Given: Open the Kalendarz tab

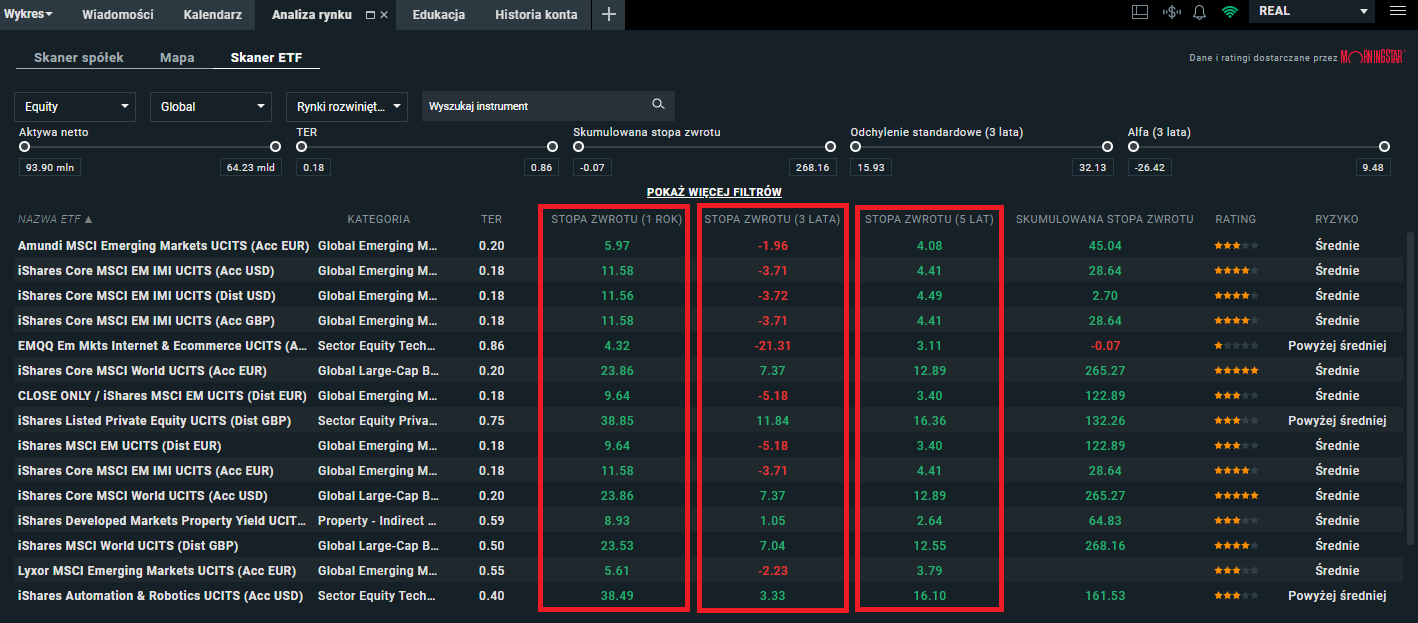Looking at the screenshot, I should [x=212, y=14].
